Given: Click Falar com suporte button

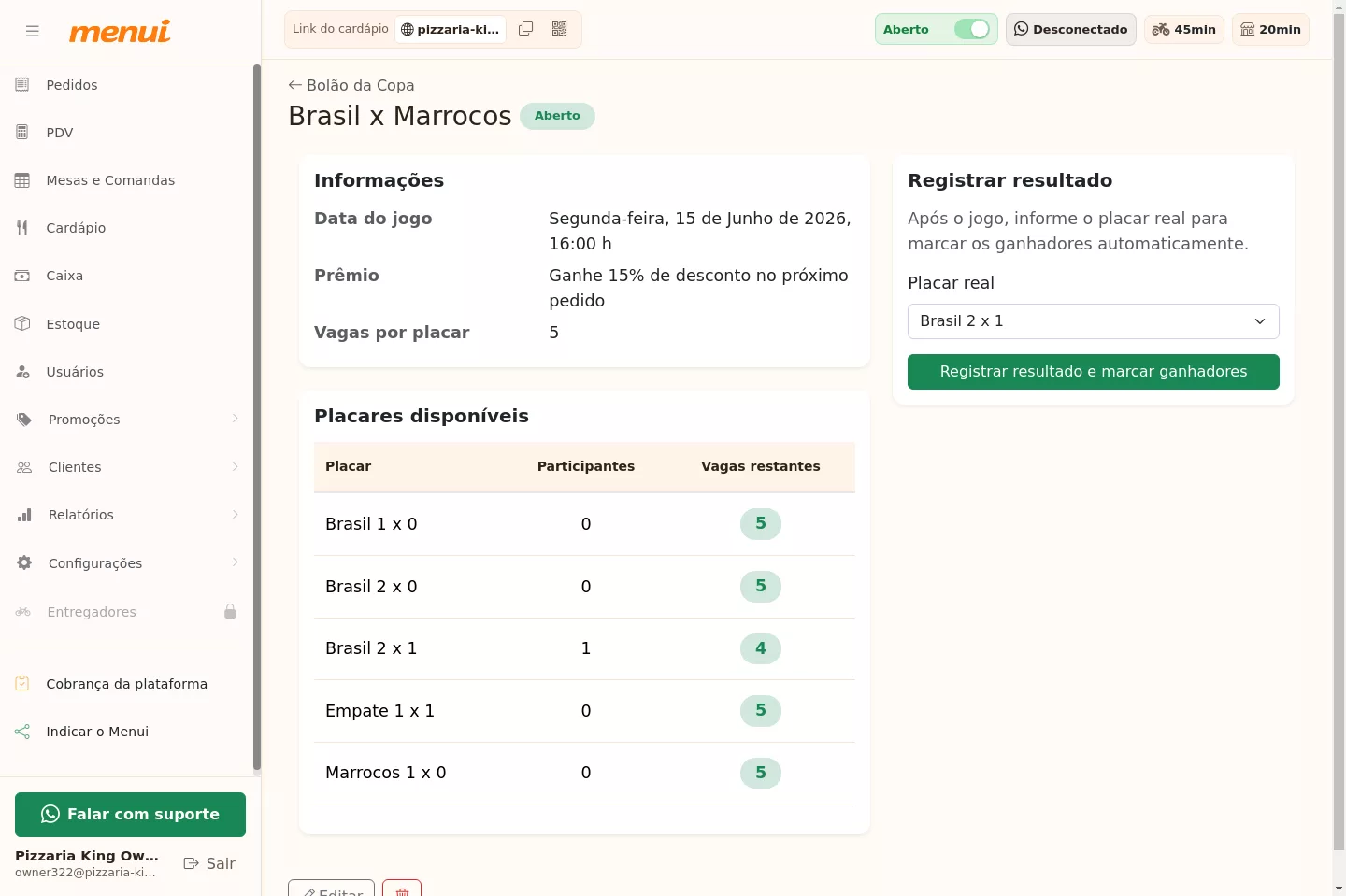Looking at the screenshot, I should coord(130,815).
